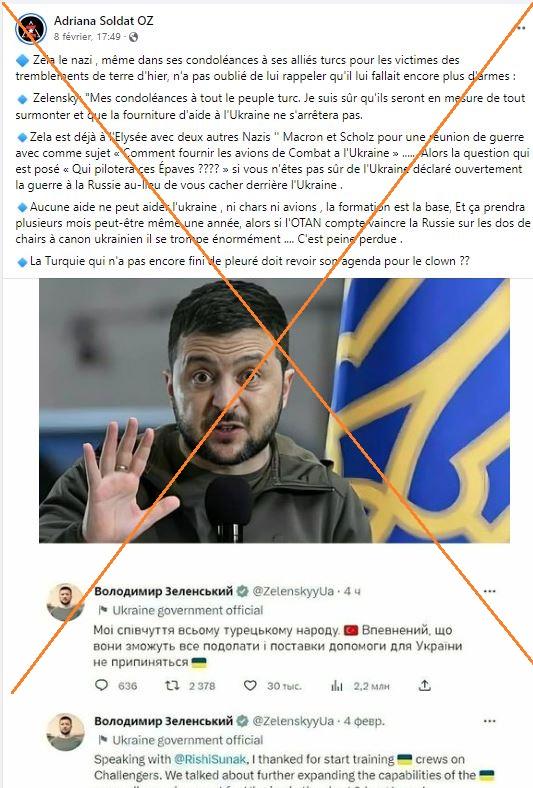Viewport: 533px width, 788px height.
Task: Open the 8 février, 17:49 timestamp link
Action: [x=87, y=37]
